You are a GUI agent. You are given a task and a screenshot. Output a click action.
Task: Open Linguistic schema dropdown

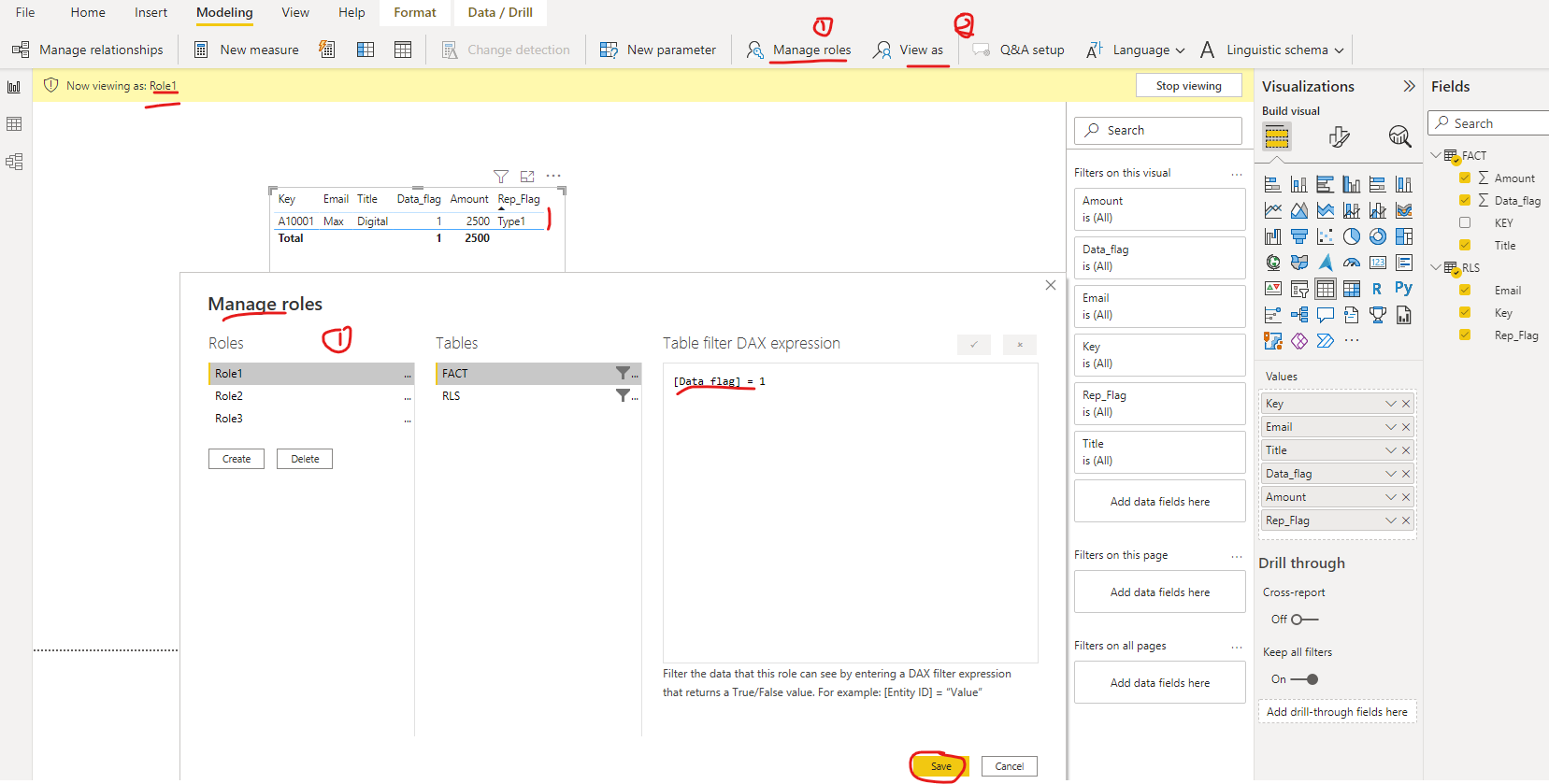(x=1271, y=50)
